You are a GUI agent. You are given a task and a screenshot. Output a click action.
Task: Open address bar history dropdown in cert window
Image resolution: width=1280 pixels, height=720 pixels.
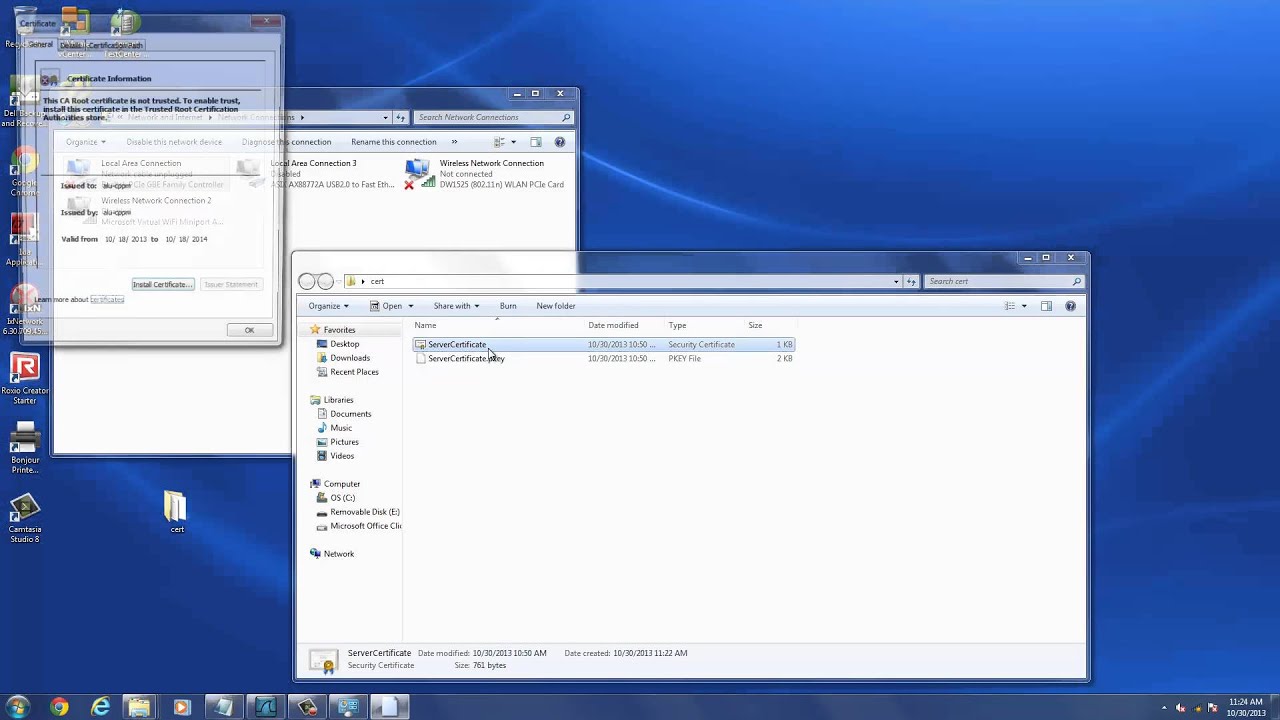(896, 281)
